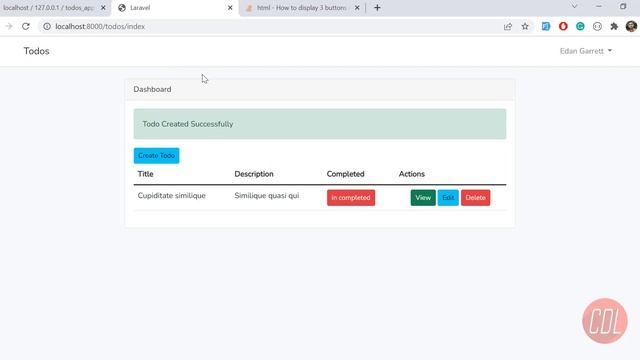Click the Actions column header

(x=411, y=174)
